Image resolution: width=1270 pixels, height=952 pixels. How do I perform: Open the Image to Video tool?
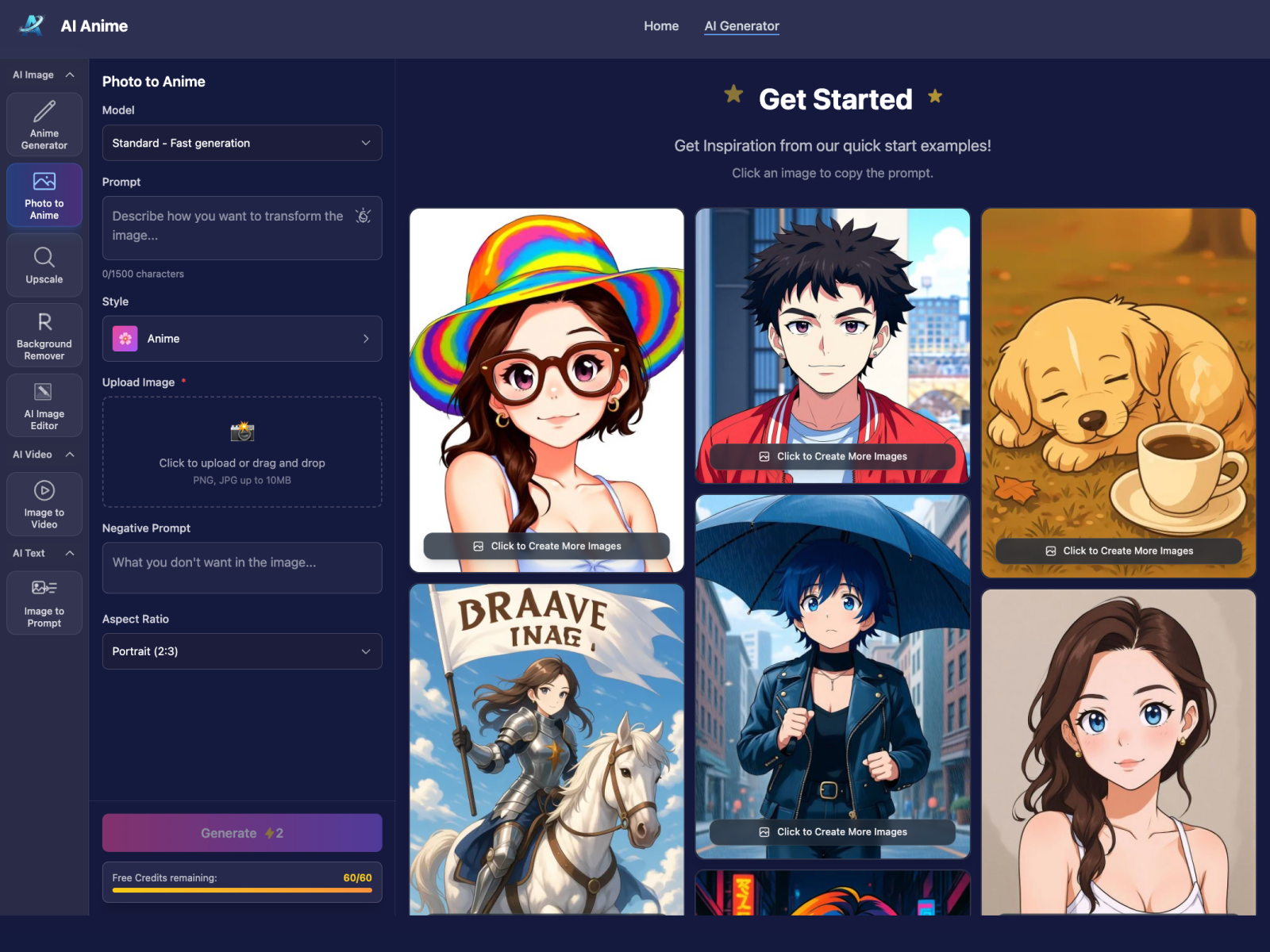click(x=44, y=504)
